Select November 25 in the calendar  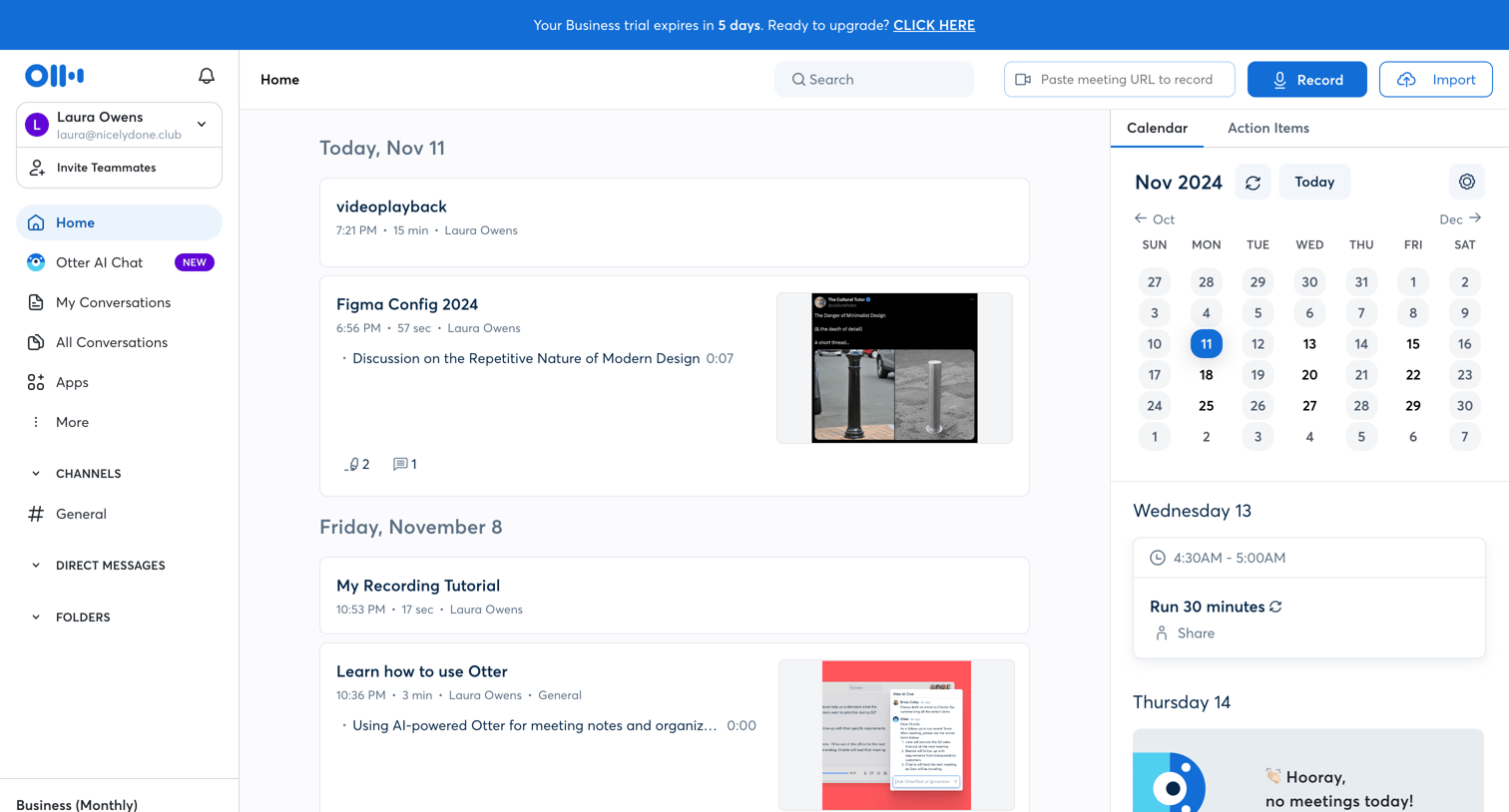1206,406
